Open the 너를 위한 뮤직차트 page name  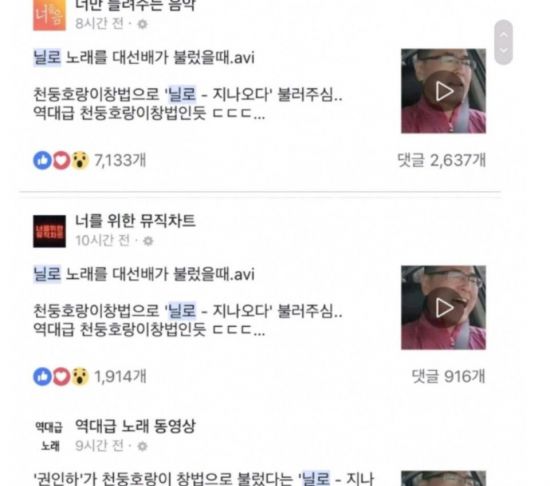[x=135, y=221]
